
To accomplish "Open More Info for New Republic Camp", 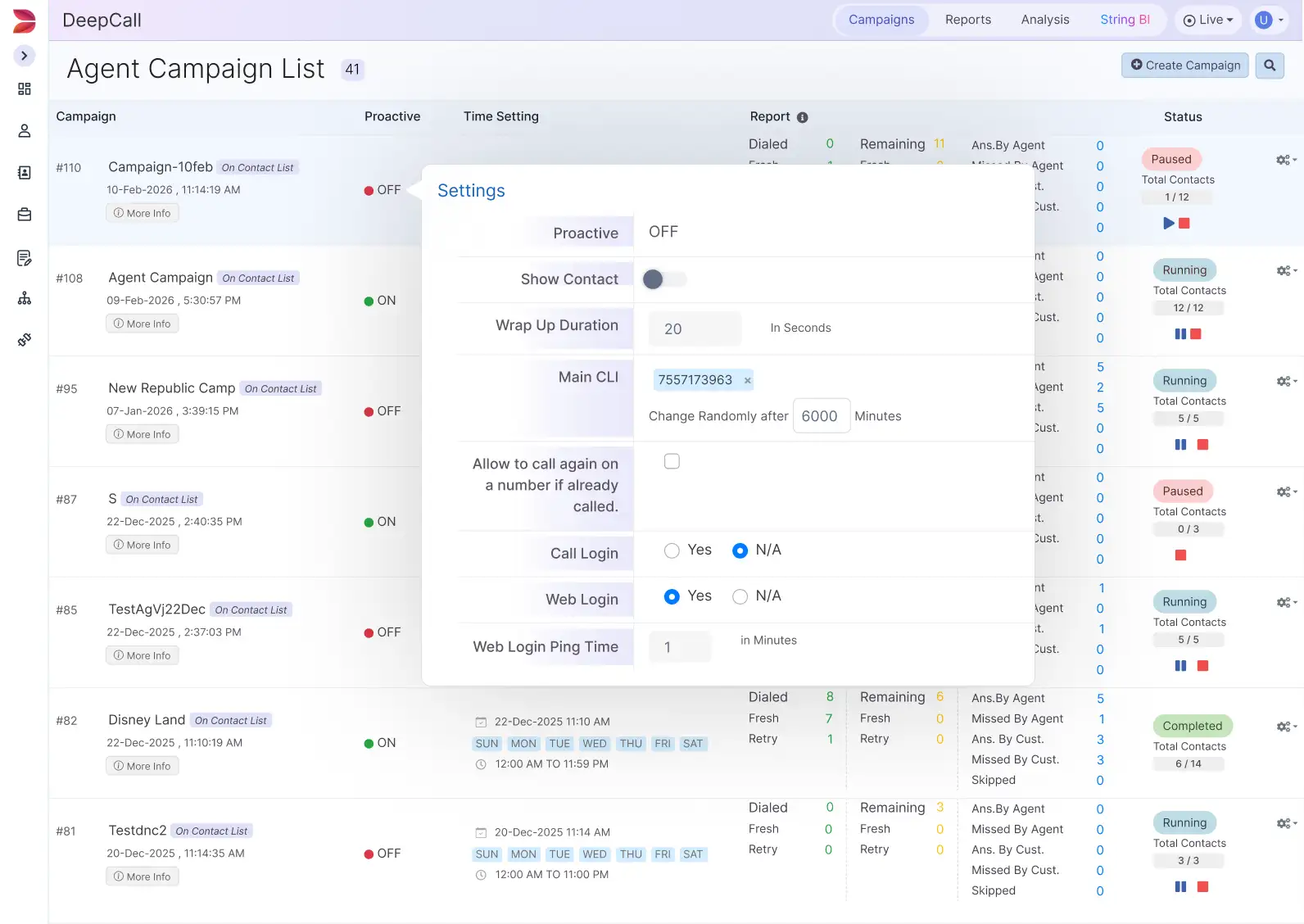I will (142, 434).
